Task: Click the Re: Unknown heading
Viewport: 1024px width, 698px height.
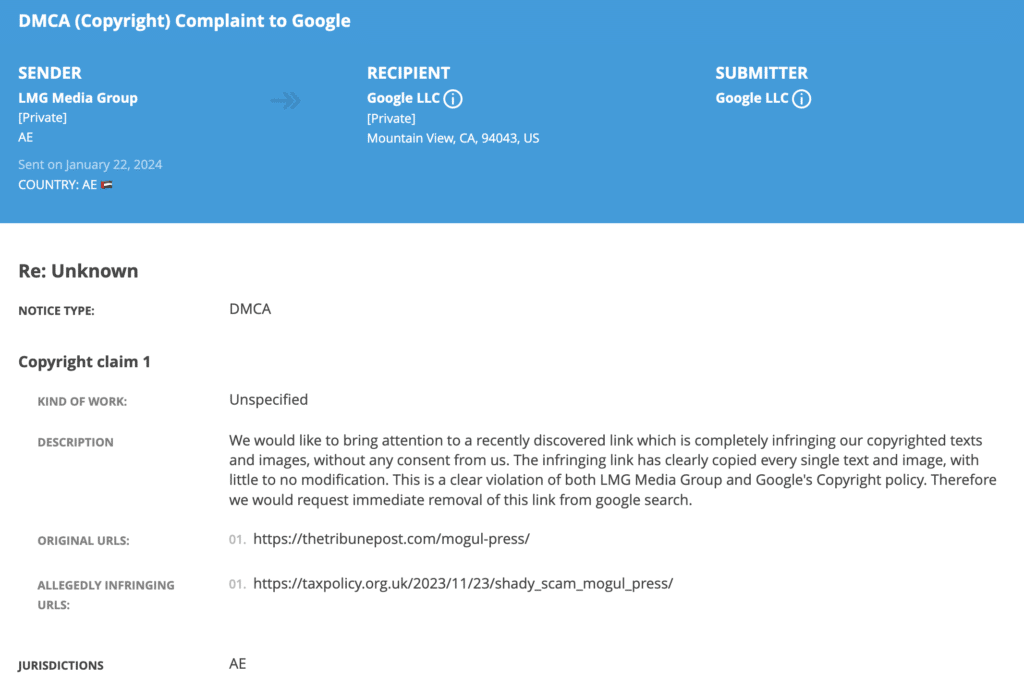Action: click(78, 270)
